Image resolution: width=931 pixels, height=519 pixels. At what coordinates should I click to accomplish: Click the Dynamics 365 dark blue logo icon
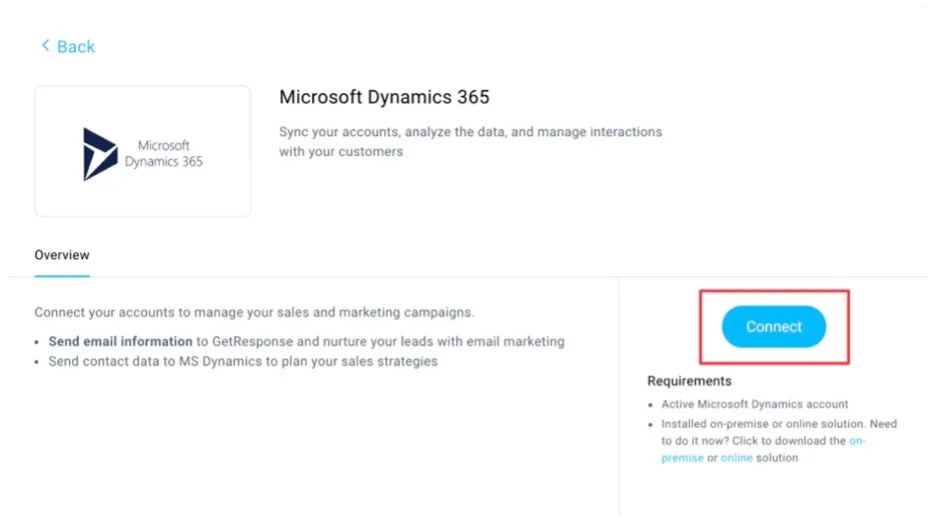(x=99, y=153)
